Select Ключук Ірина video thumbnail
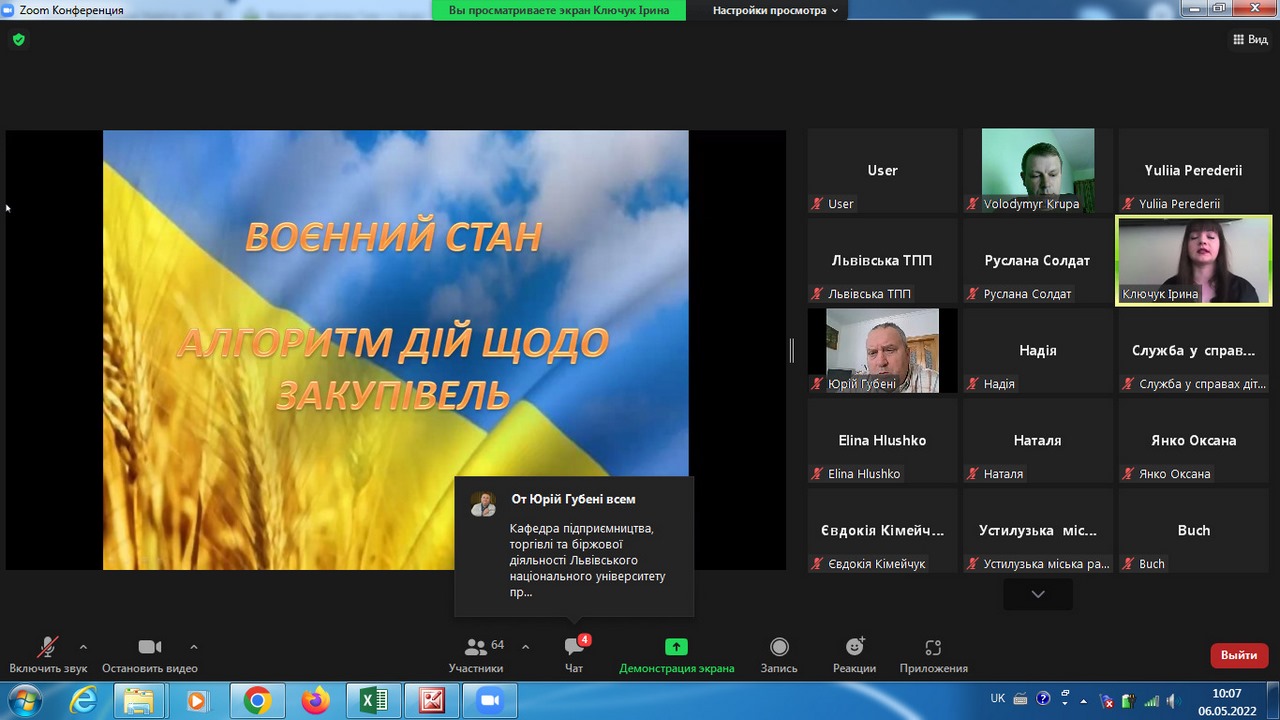Viewport: 1280px width, 720px height. coord(1193,260)
